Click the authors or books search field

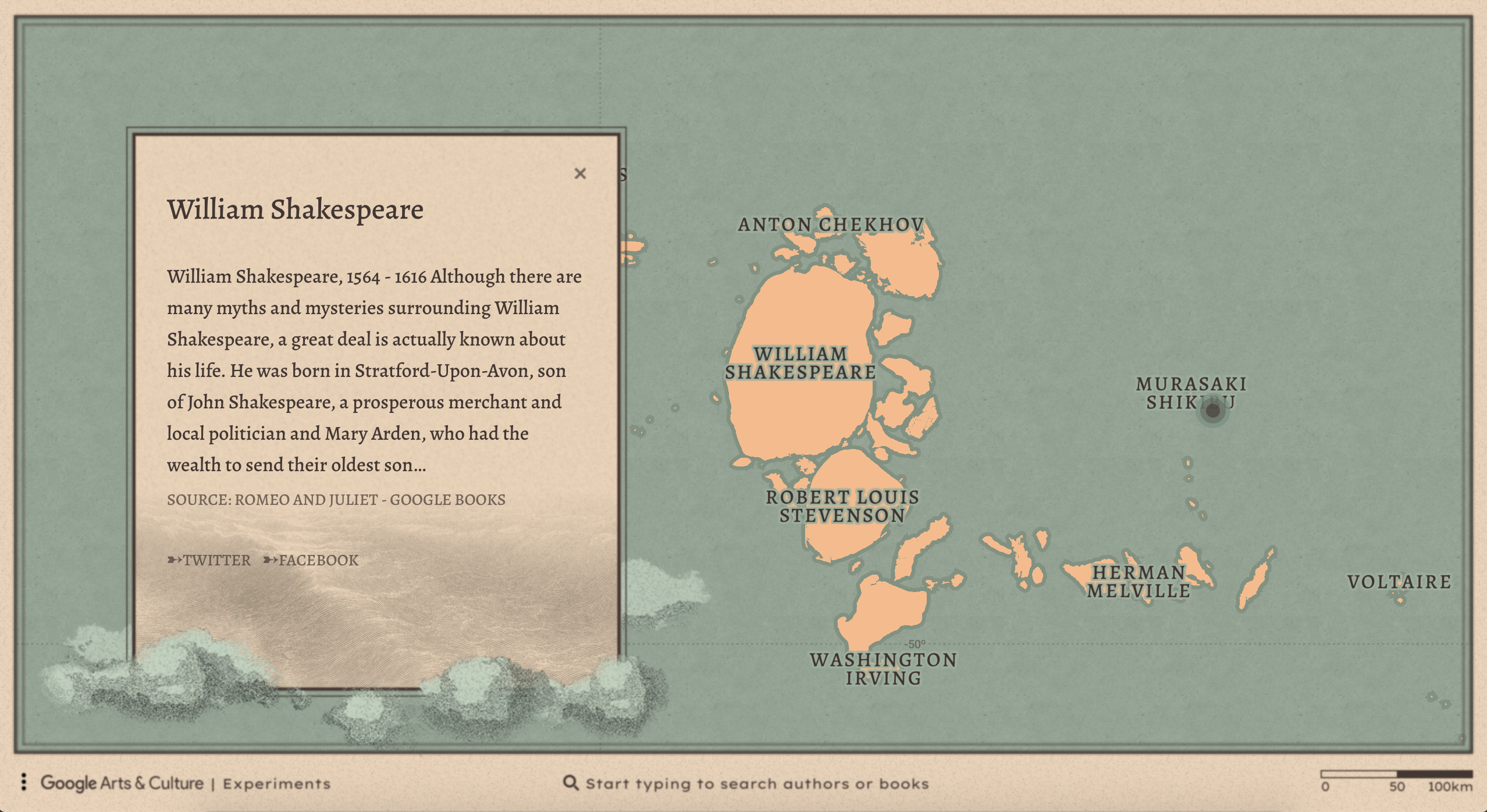pos(756,783)
